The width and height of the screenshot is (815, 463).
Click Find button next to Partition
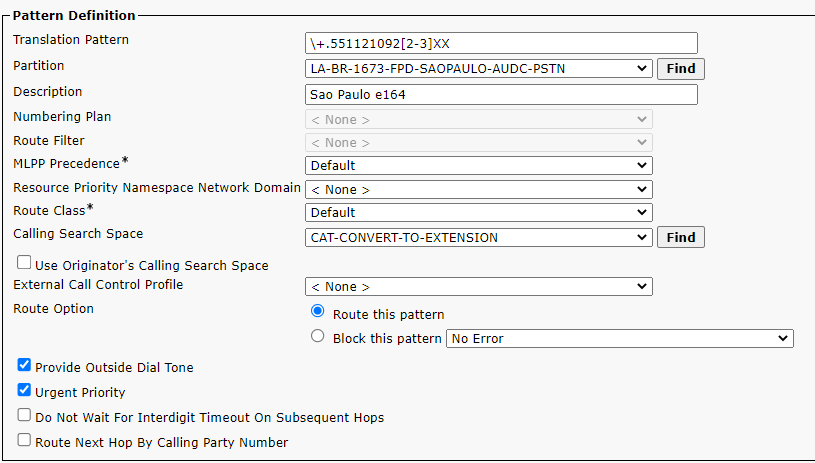pyautogui.click(x=680, y=69)
